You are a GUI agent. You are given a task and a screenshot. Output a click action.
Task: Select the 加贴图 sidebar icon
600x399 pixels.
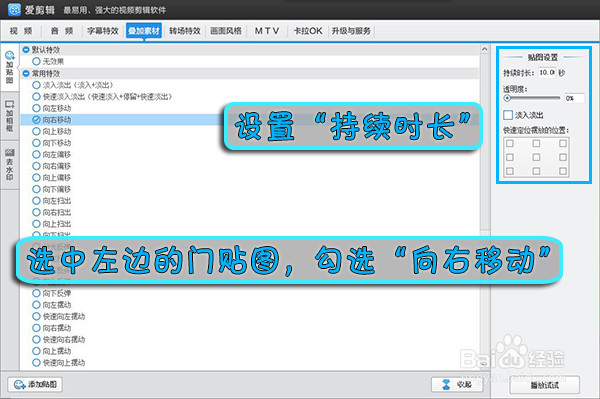[10, 68]
